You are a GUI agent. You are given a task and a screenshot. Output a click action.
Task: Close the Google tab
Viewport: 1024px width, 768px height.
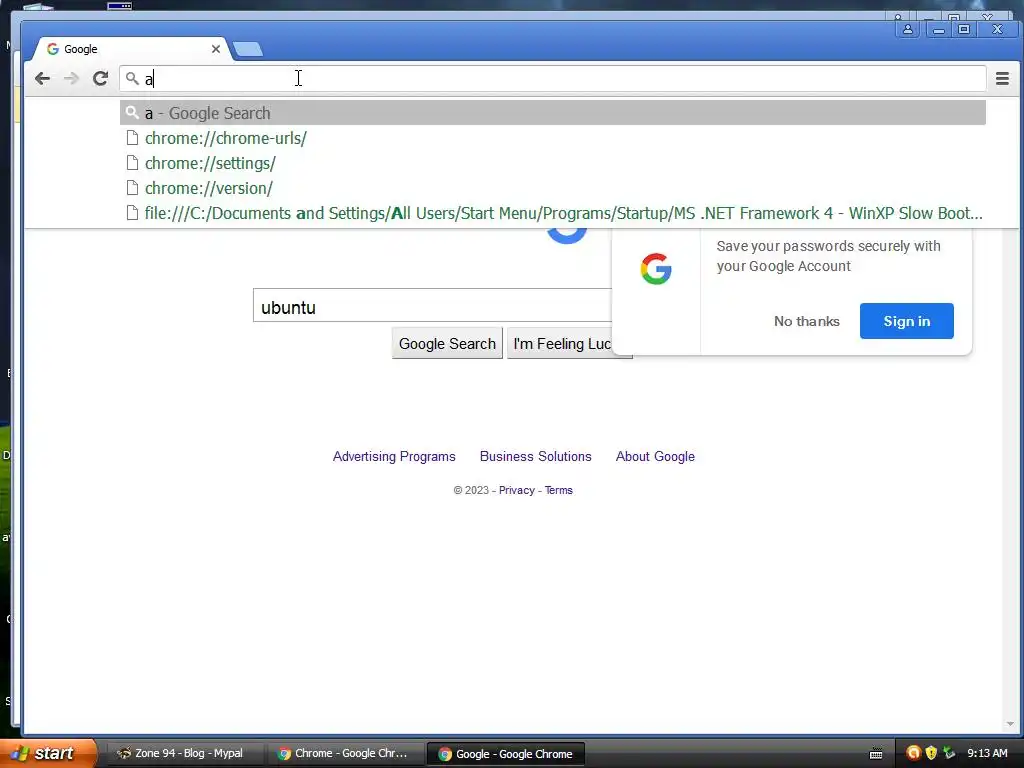(x=216, y=49)
